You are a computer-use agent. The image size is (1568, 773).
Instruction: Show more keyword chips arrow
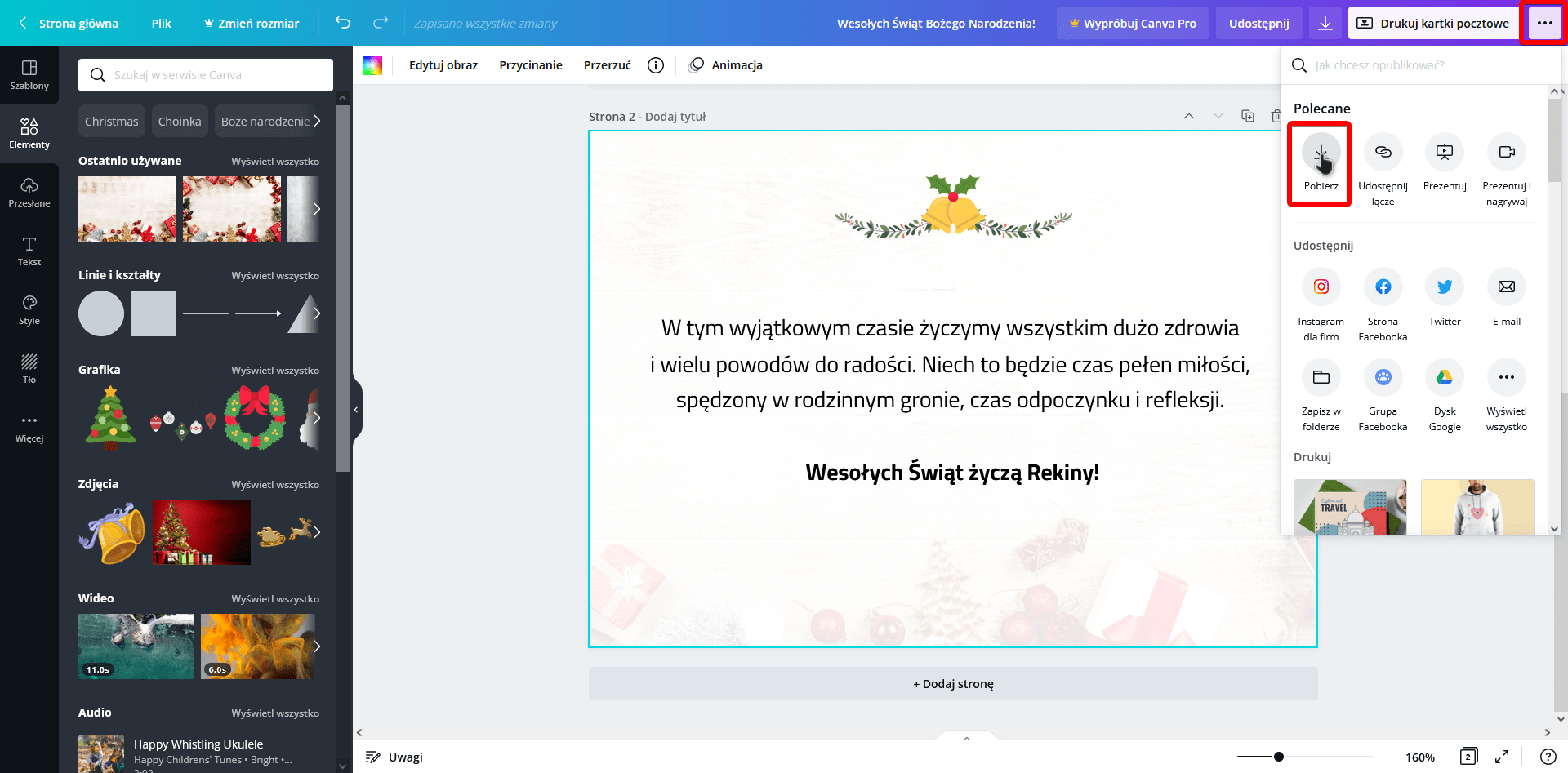coord(317,121)
